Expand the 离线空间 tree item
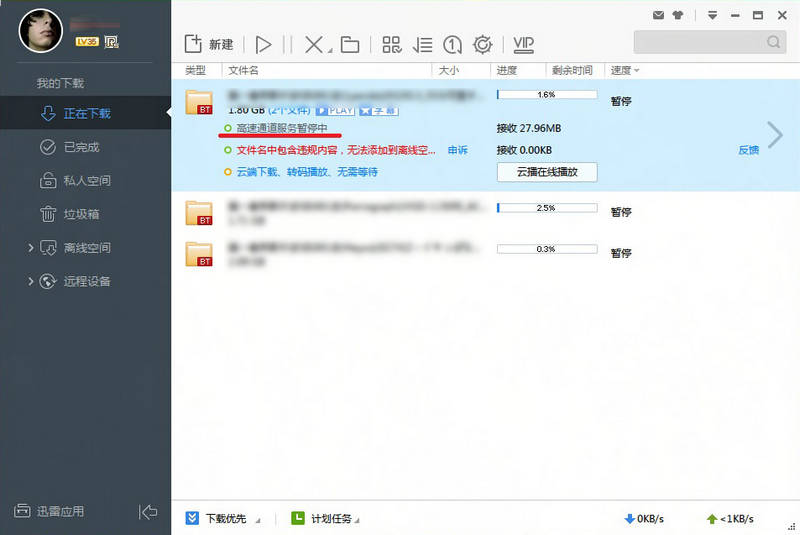This screenshot has height=535, width=800. 31,248
